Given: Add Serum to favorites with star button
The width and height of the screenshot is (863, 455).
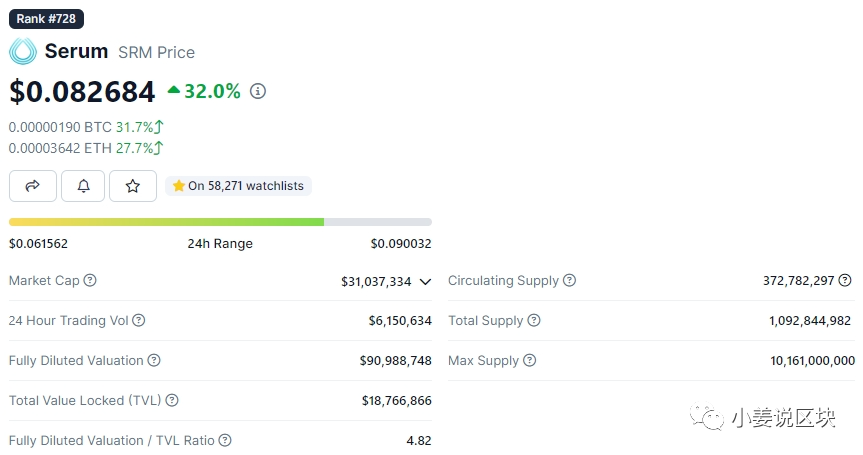Looking at the screenshot, I should [x=133, y=186].
